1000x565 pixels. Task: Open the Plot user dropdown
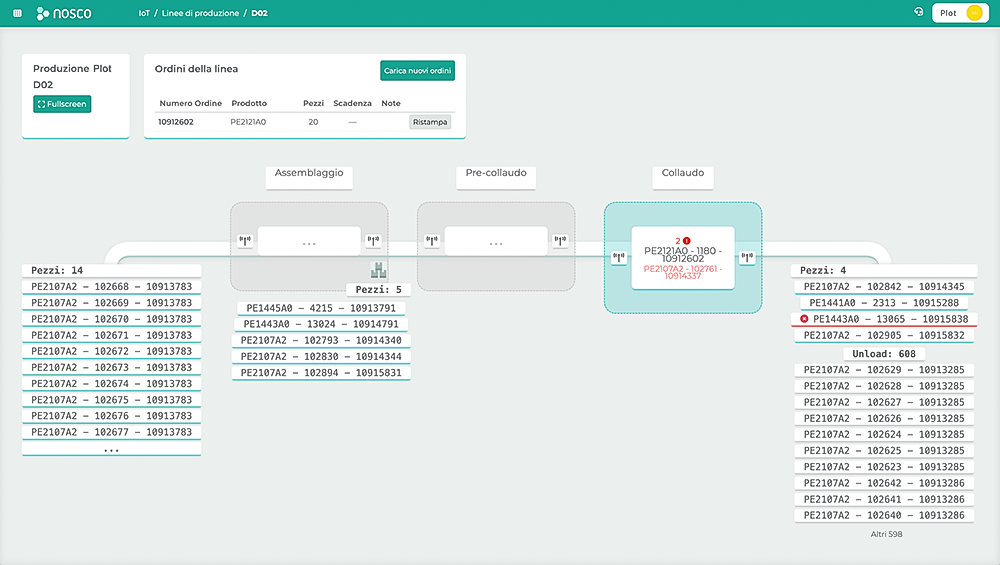coord(959,13)
